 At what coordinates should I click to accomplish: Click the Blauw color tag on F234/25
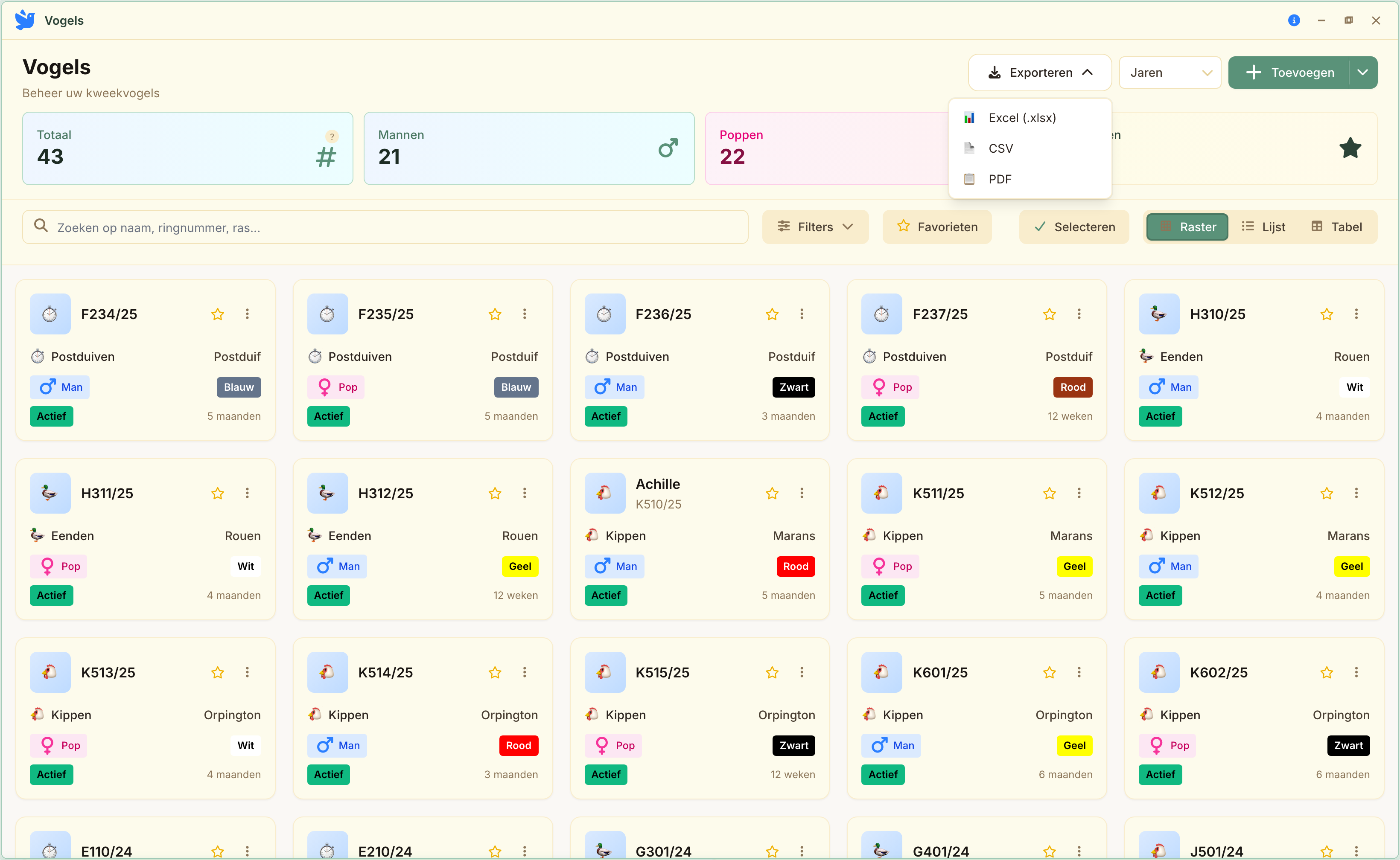239,387
